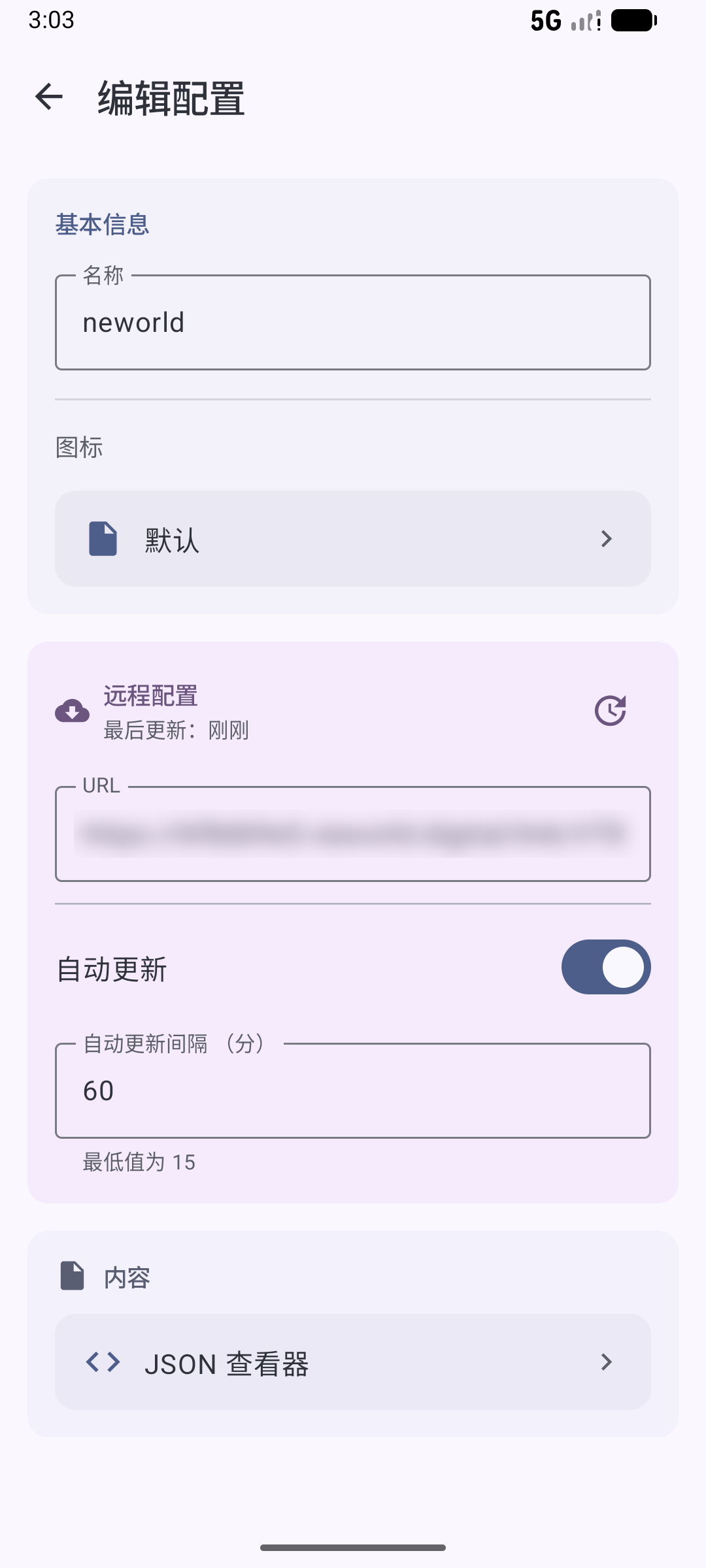Tap the battery status icon
The image size is (706, 1568).
(x=633, y=21)
